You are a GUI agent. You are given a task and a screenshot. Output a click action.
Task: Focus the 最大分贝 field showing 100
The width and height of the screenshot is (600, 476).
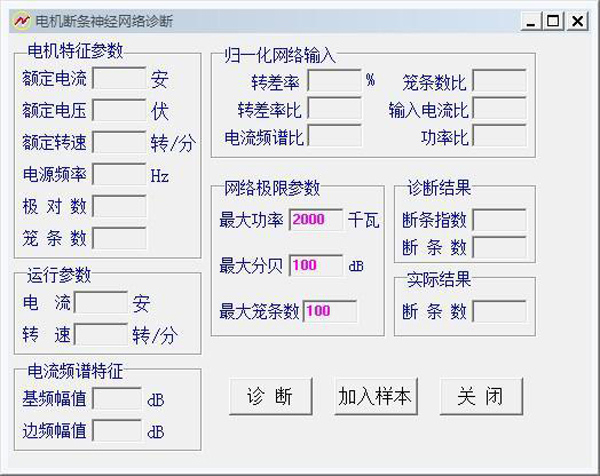316,265
